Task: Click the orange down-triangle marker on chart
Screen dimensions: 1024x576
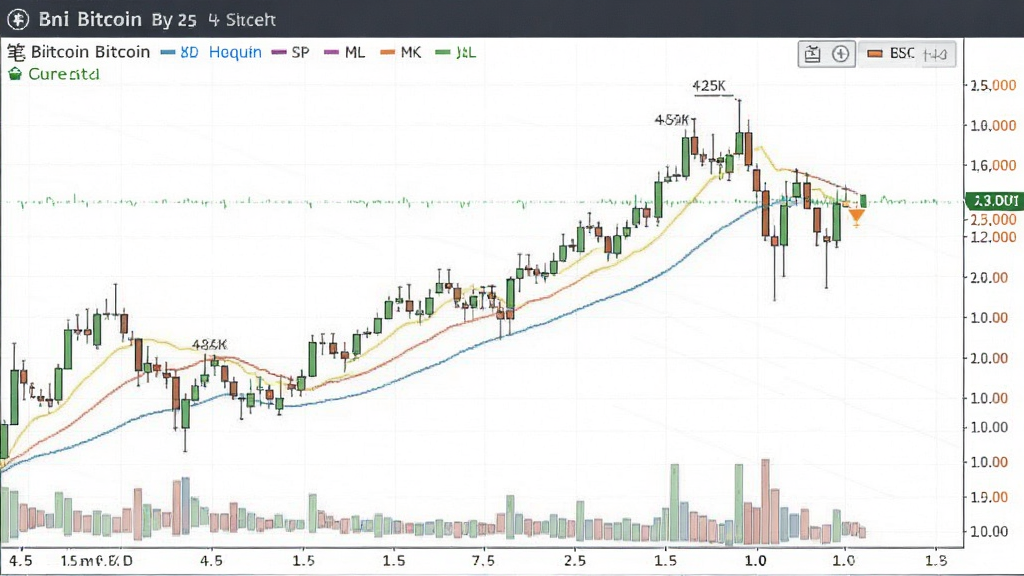Action: (856, 217)
